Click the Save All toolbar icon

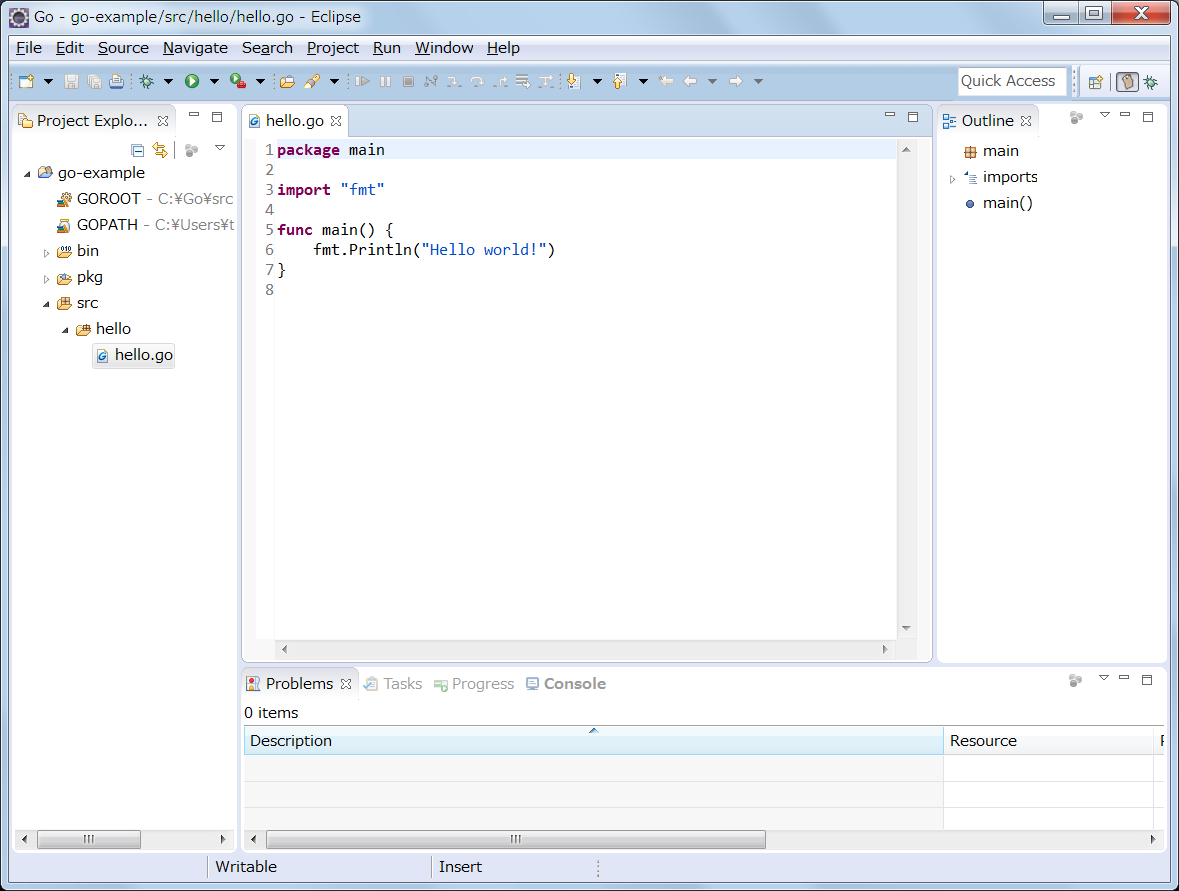(93, 80)
